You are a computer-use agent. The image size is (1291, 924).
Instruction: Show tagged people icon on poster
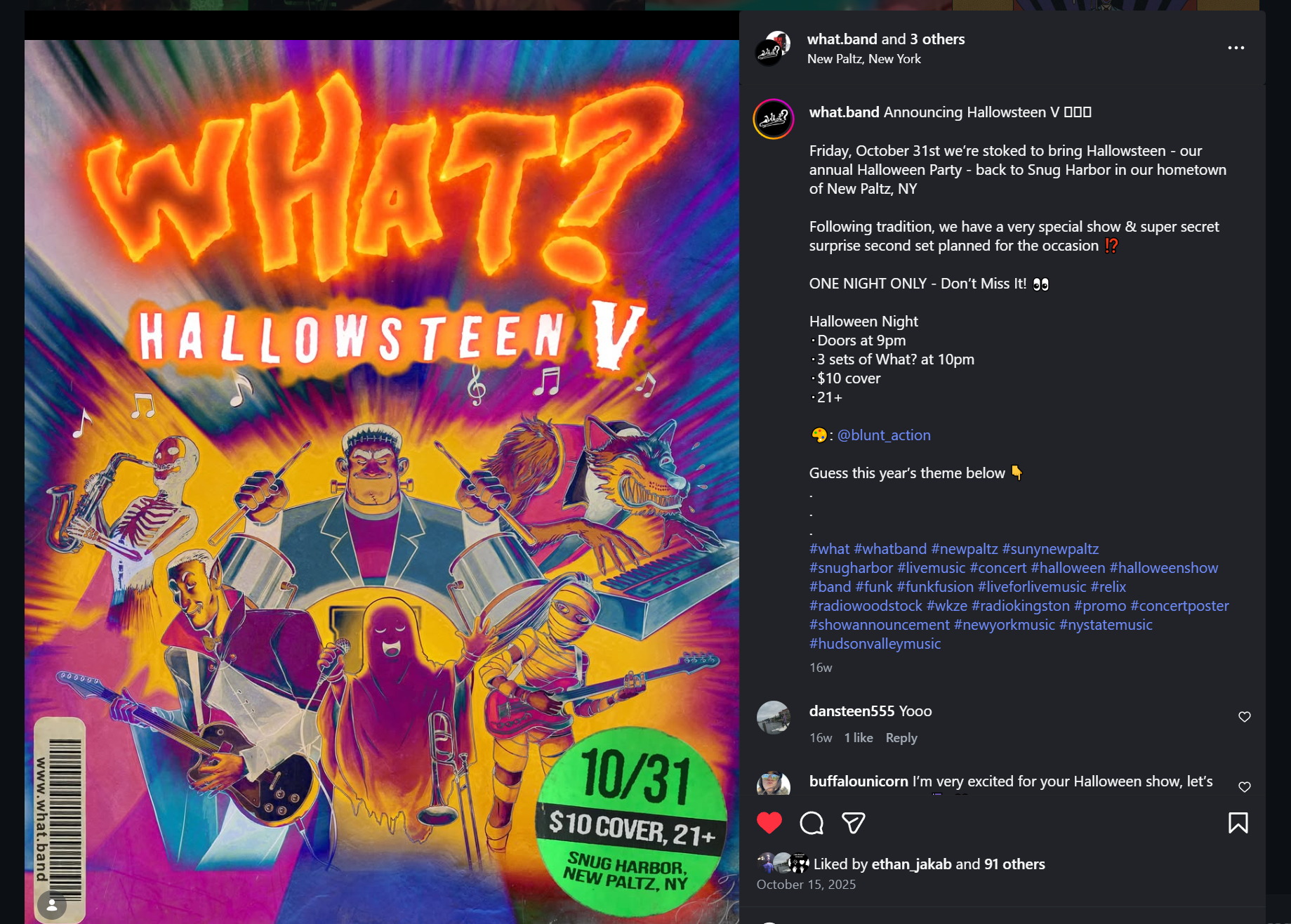pos(52,906)
